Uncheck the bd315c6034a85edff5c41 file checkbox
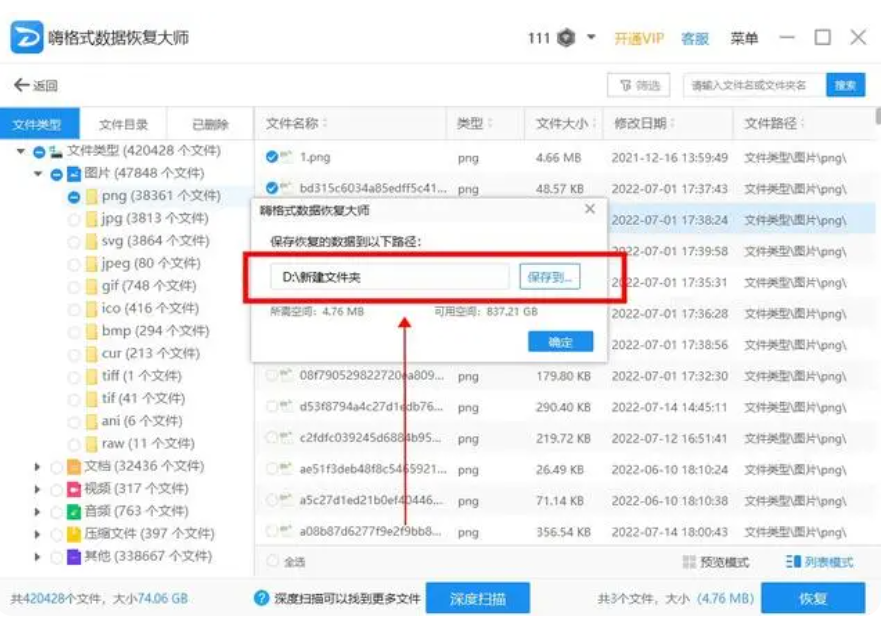887x625 pixels. pos(272,188)
